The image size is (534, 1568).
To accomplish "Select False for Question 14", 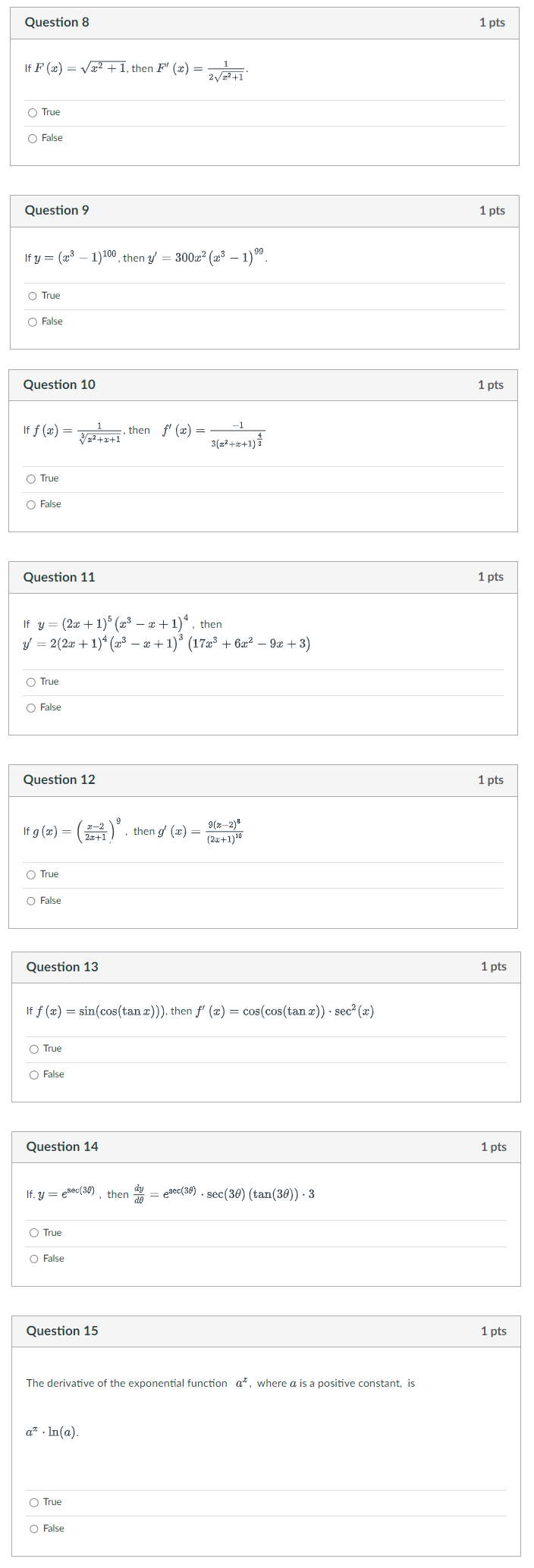I will [33, 1258].
